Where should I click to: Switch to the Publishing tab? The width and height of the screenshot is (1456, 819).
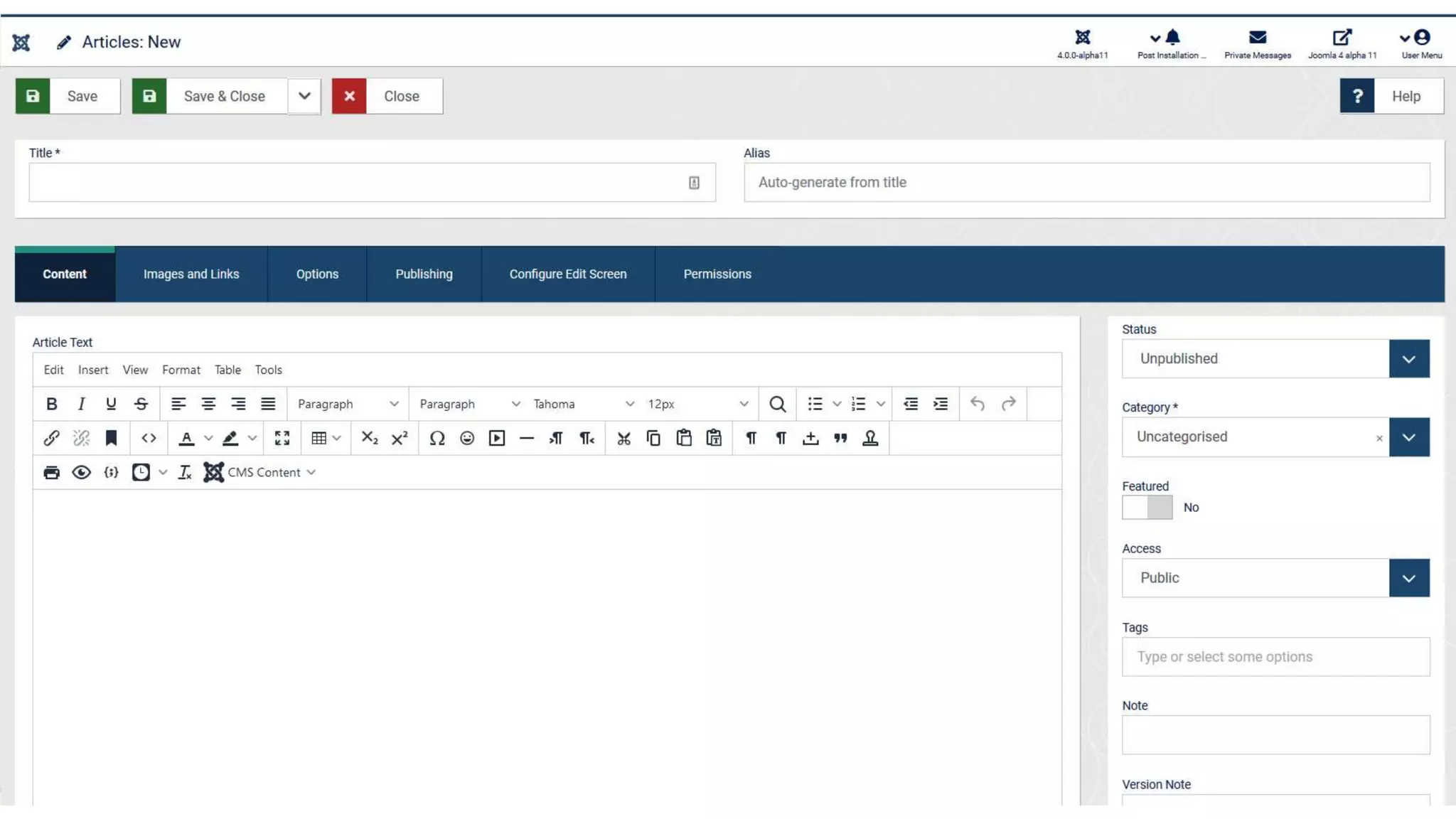pyautogui.click(x=424, y=274)
